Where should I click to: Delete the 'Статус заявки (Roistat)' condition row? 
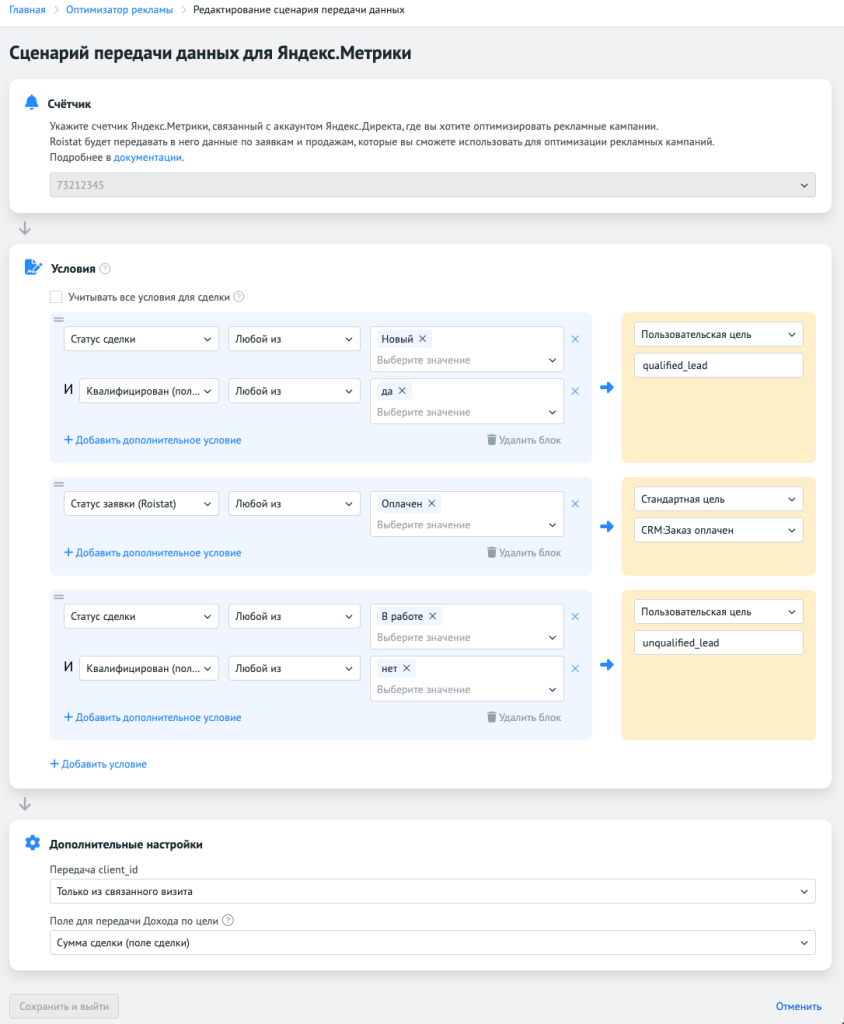[x=575, y=504]
